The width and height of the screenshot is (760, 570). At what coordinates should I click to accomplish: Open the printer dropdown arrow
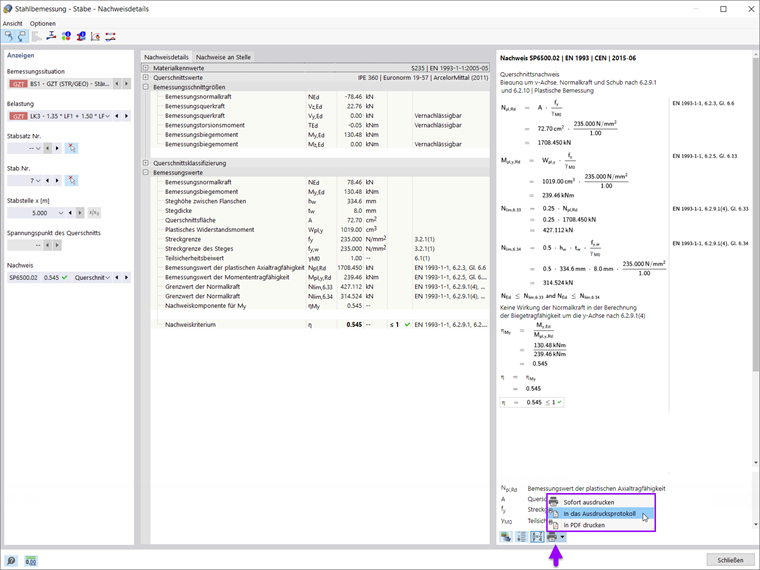pyautogui.click(x=562, y=537)
